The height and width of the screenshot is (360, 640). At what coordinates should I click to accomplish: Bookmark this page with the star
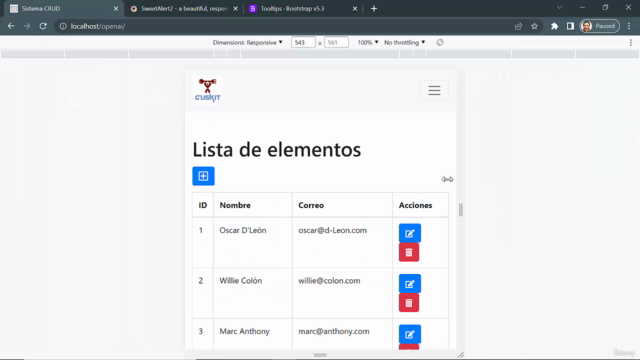(534, 26)
